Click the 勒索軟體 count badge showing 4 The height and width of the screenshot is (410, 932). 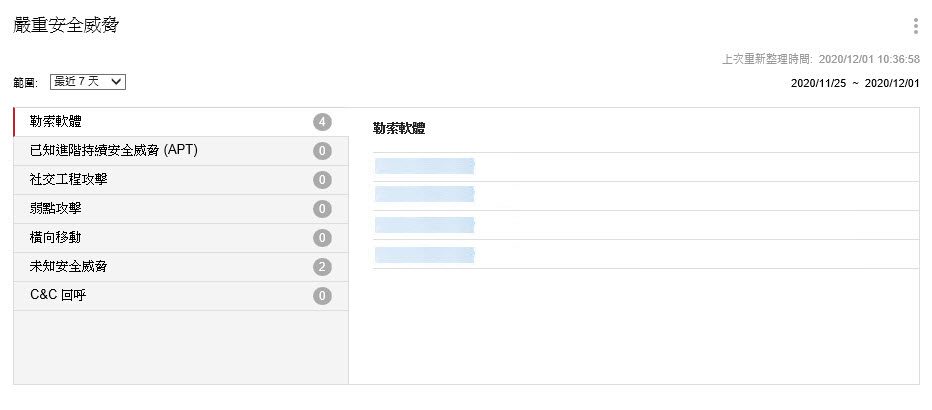[322, 122]
